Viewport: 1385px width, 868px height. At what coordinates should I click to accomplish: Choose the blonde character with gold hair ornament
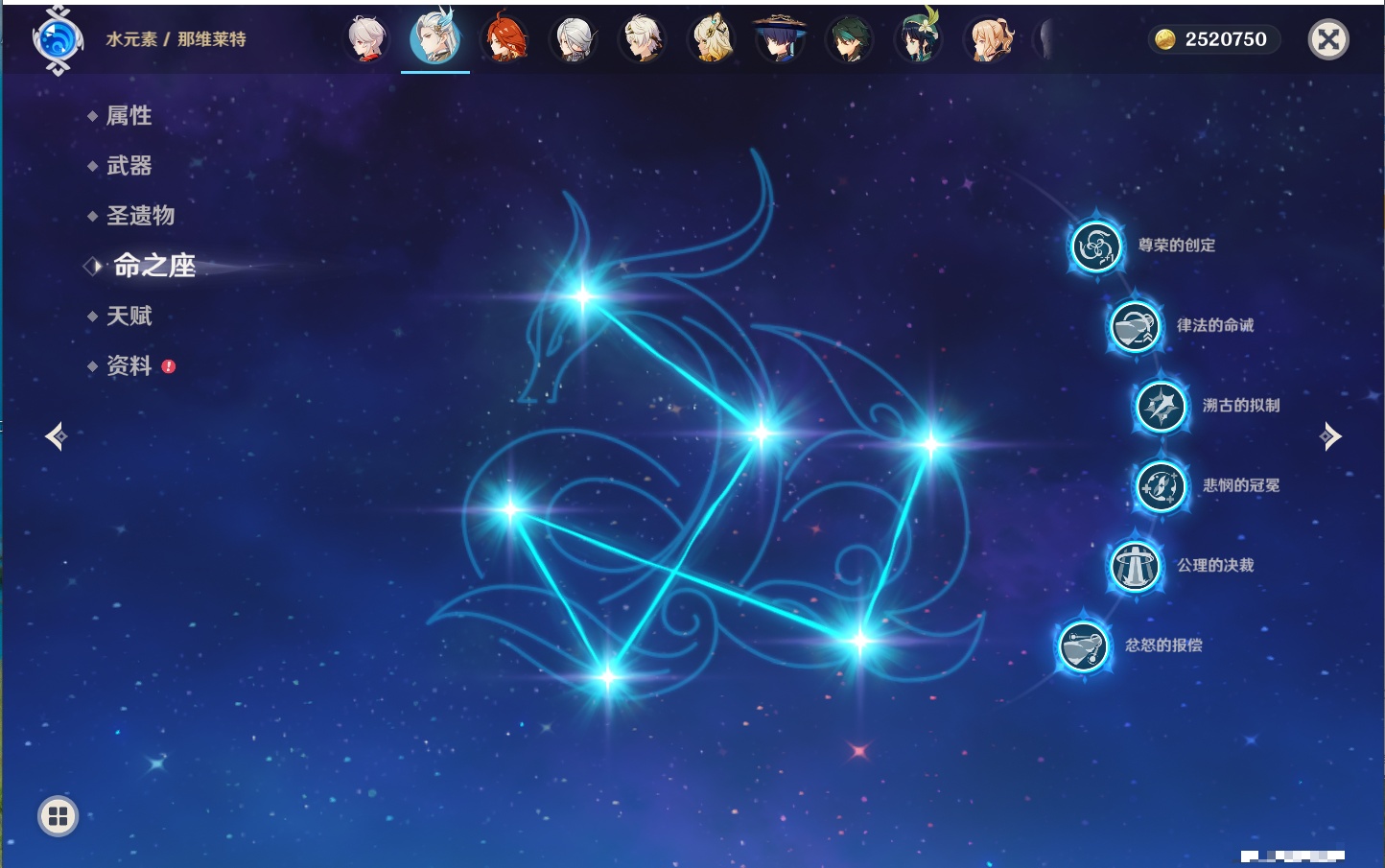[x=712, y=39]
